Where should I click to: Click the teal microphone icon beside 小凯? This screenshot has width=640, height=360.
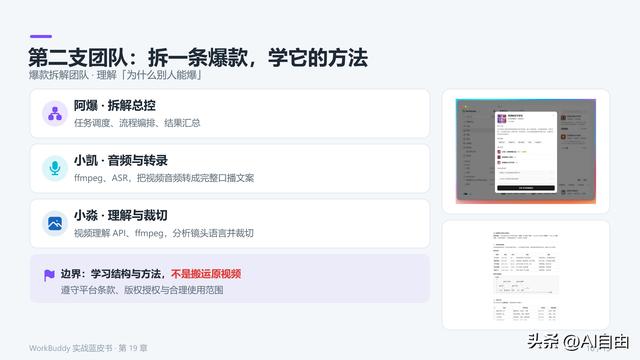coord(55,168)
